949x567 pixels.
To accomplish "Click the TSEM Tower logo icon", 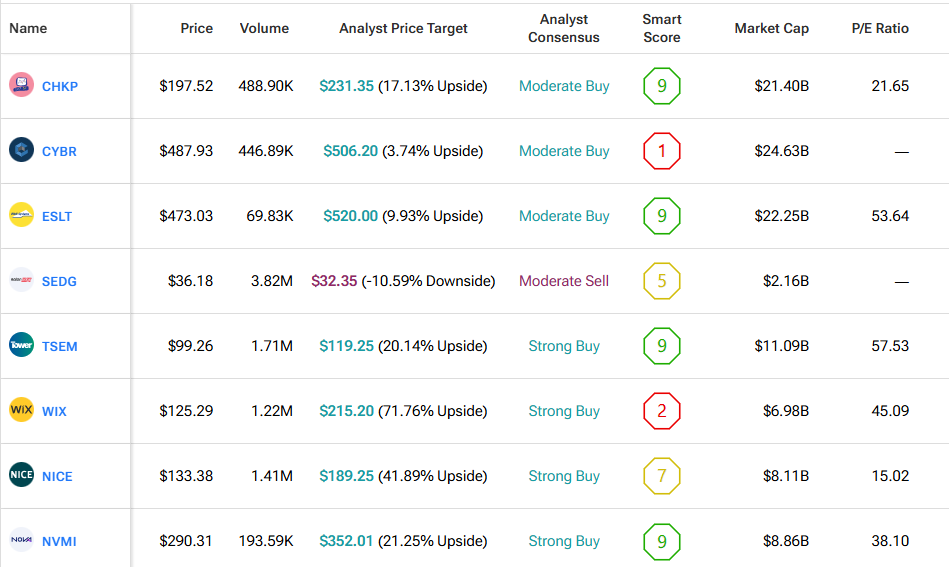I will 21,346.
